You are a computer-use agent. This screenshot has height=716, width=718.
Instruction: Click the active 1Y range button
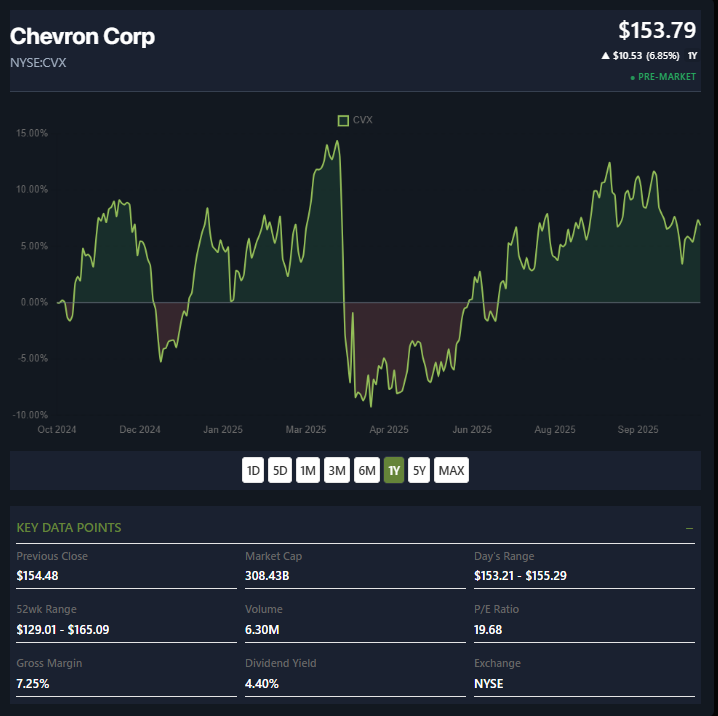point(394,470)
